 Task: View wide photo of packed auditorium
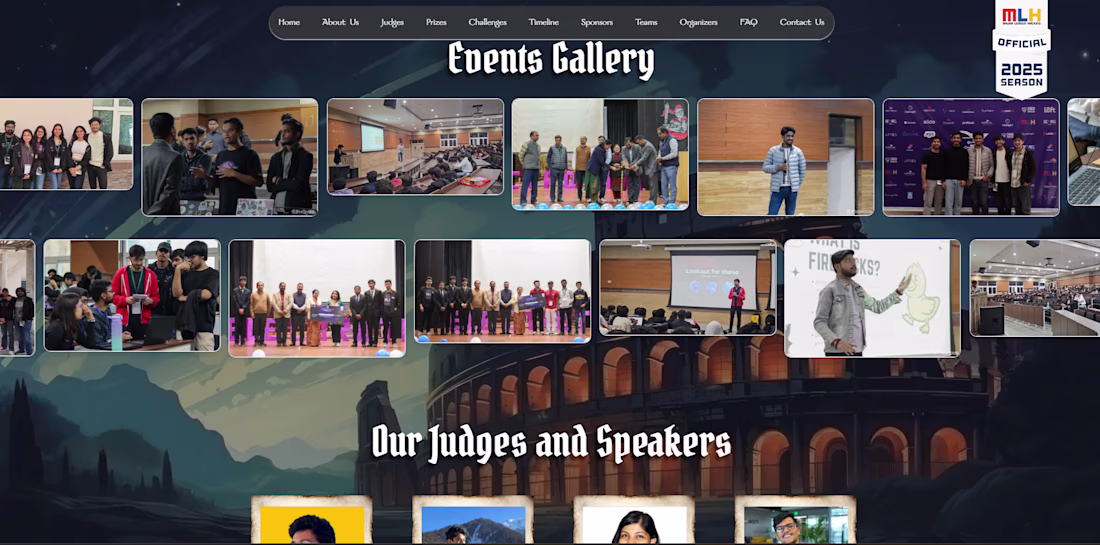click(x=1035, y=288)
